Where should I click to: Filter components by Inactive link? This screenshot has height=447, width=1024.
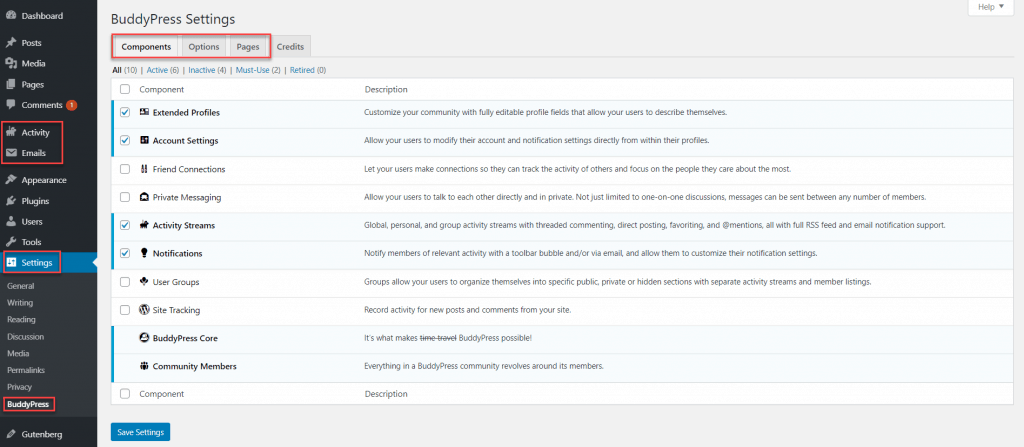click(201, 70)
